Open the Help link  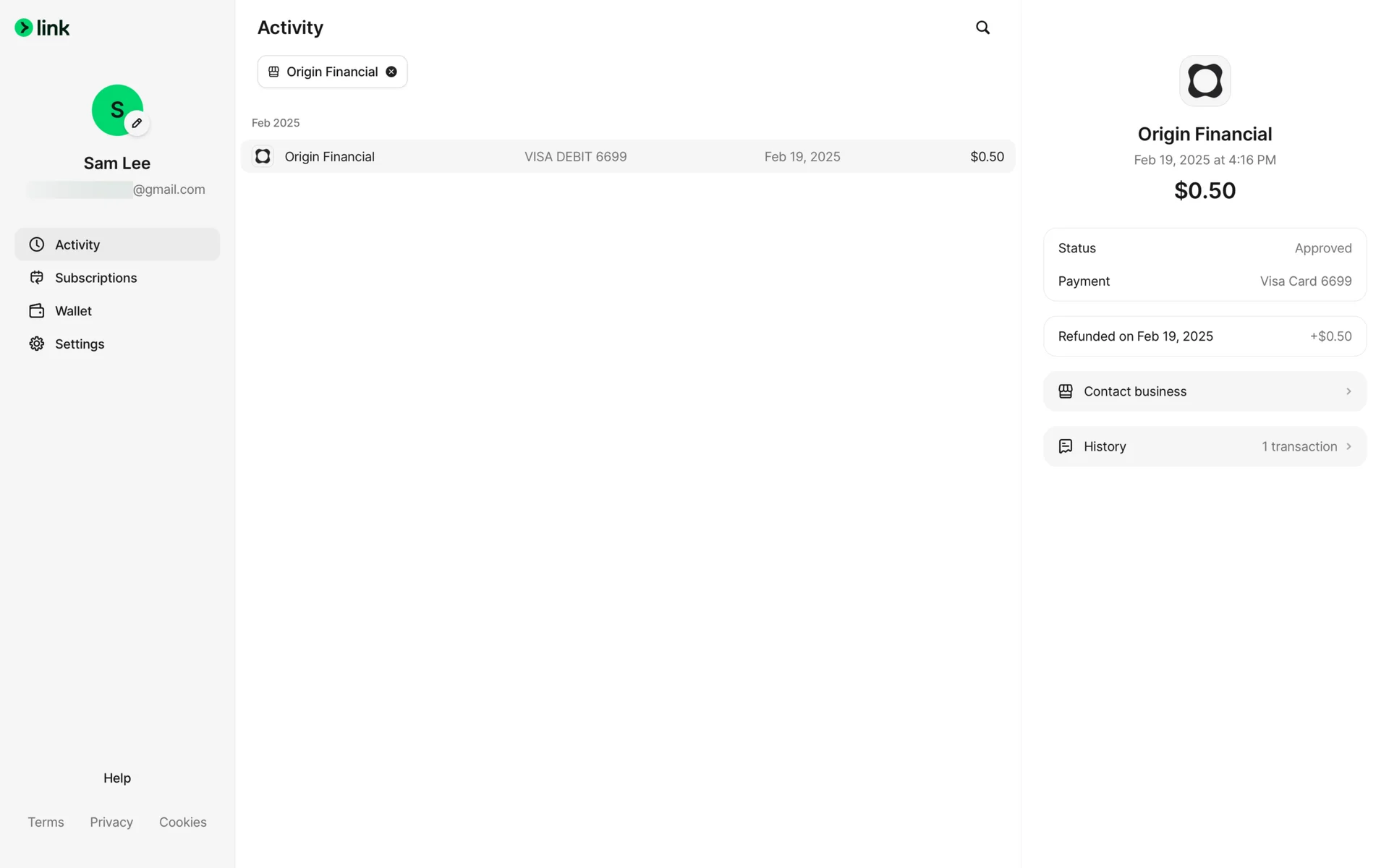[x=117, y=778]
